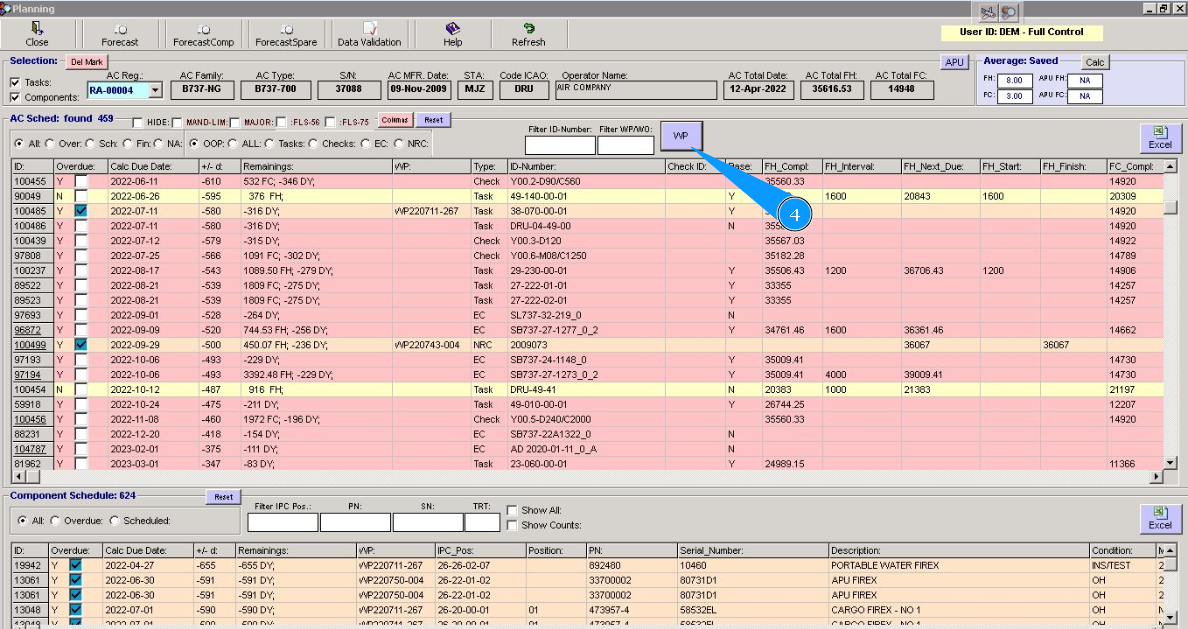The height and width of the screenshot is (629, 1188).
Task: Launch the ForecastComp tool
Action: pyautogui.click(x=203, y=36)
